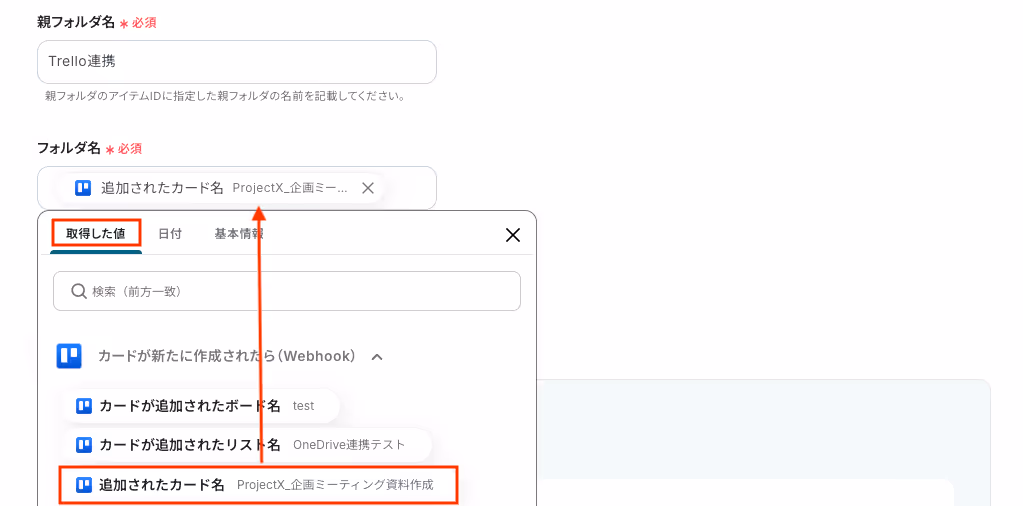Click the 親フォルダ名 label
Screen dimensions: 1023x506
pos(76,22)
